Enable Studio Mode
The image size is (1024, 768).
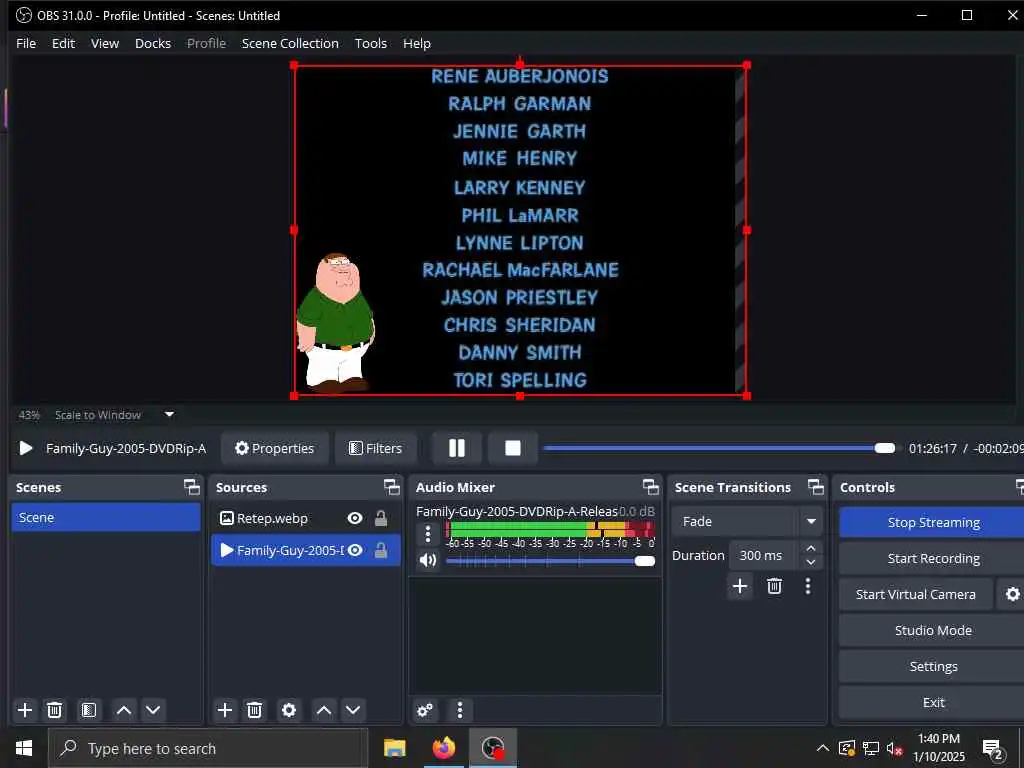tap(933, 630)
